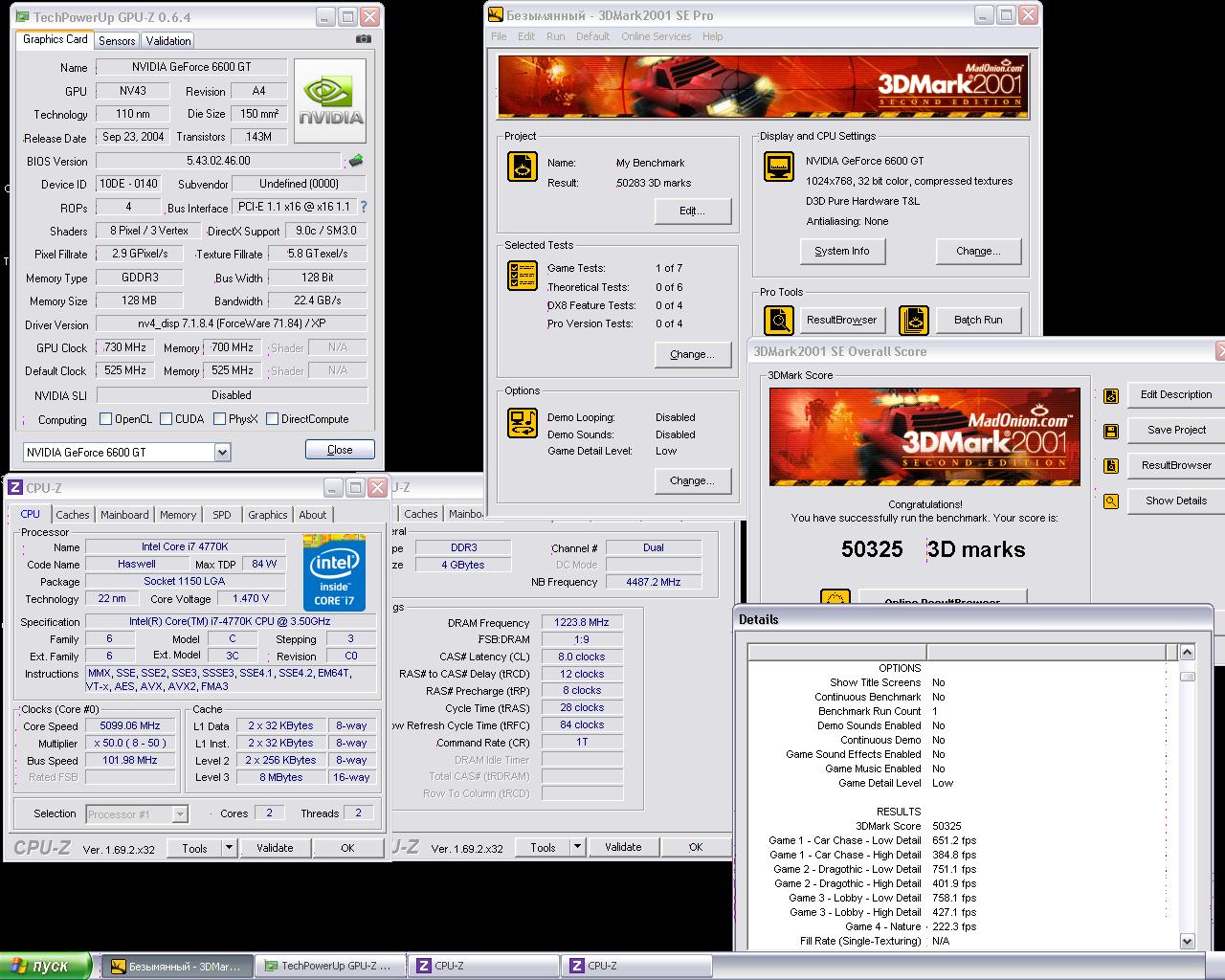Click the Core Speed value 5099.06 MHz
The width and height of the screenshot is (1225, 980).
click(131, 726)
